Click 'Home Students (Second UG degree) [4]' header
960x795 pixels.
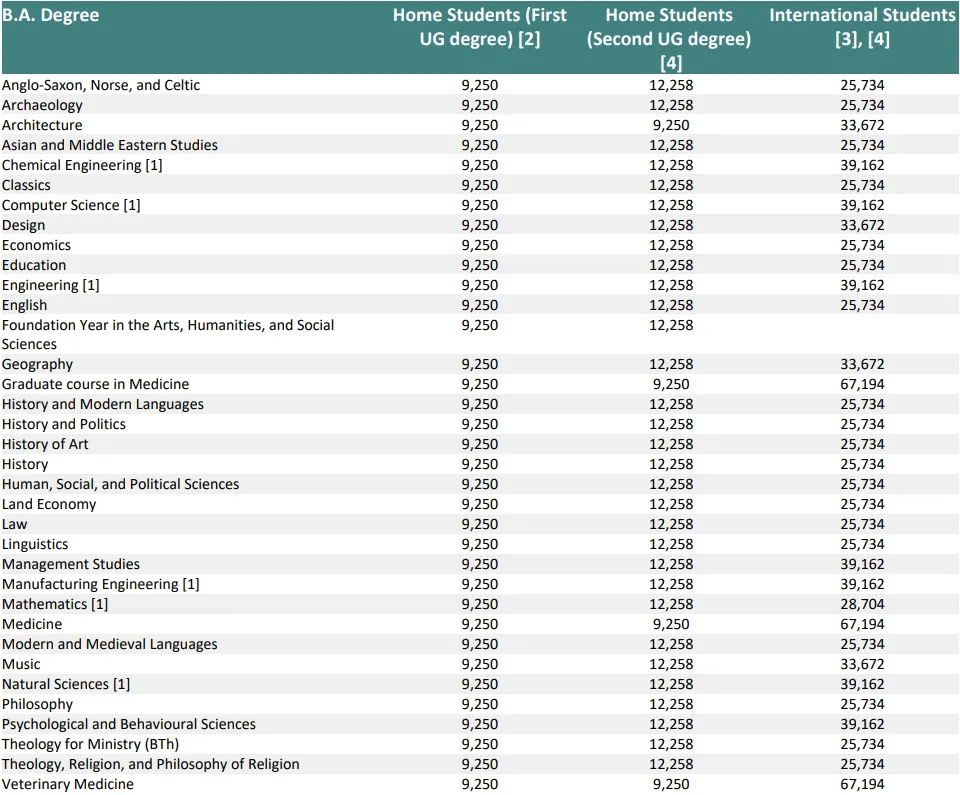tap(669, 39)
